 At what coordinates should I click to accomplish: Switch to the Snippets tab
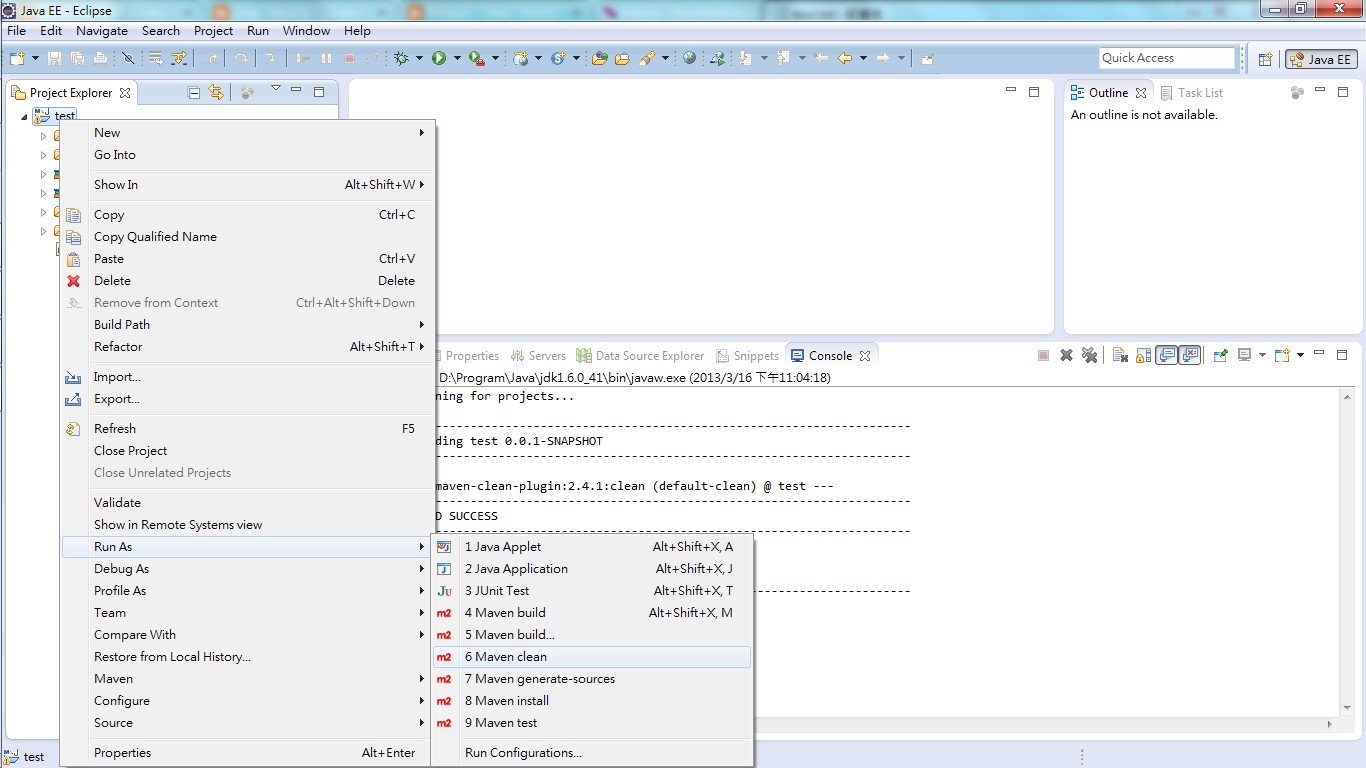(747, 355)
